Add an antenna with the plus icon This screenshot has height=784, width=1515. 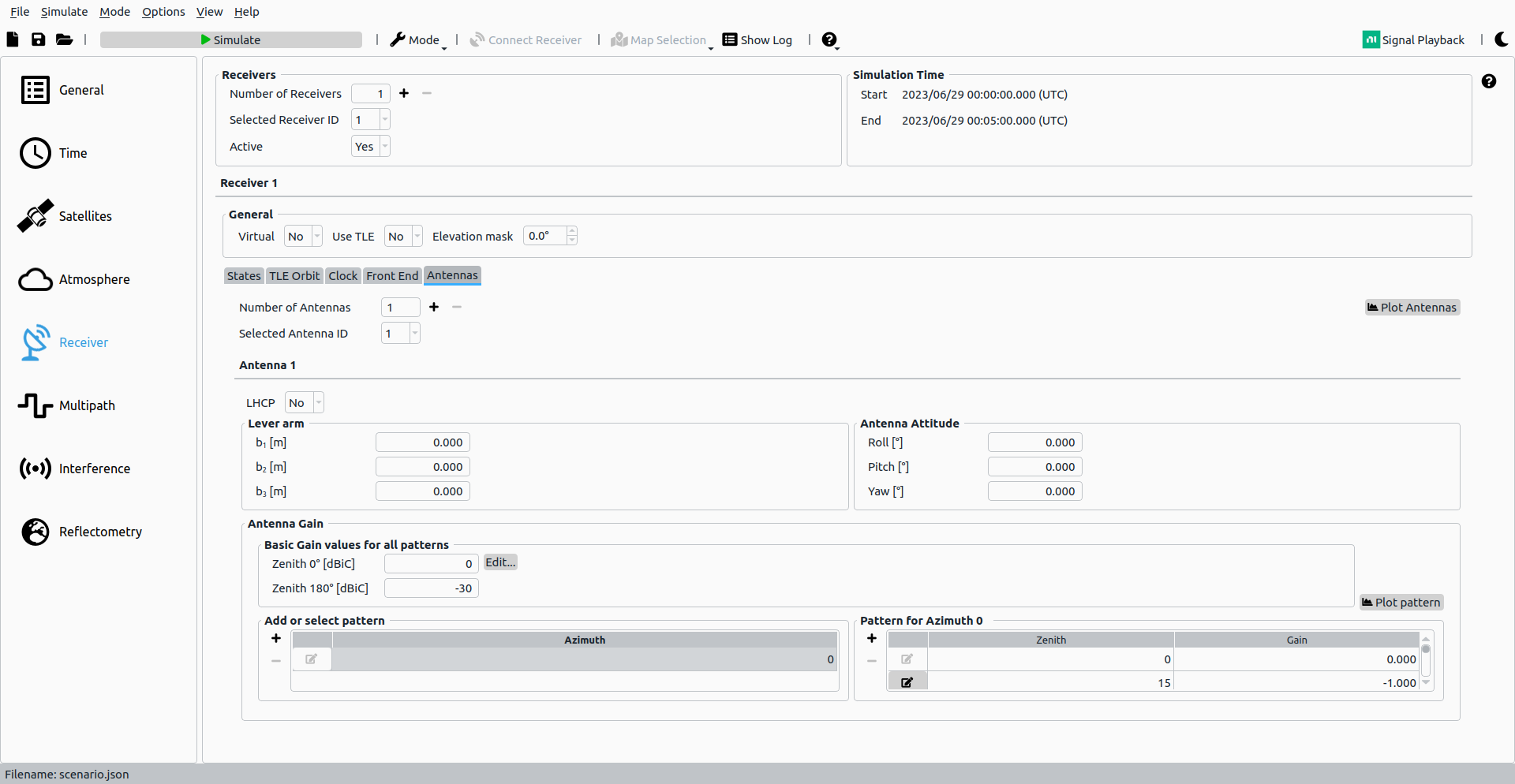point(434,307)
